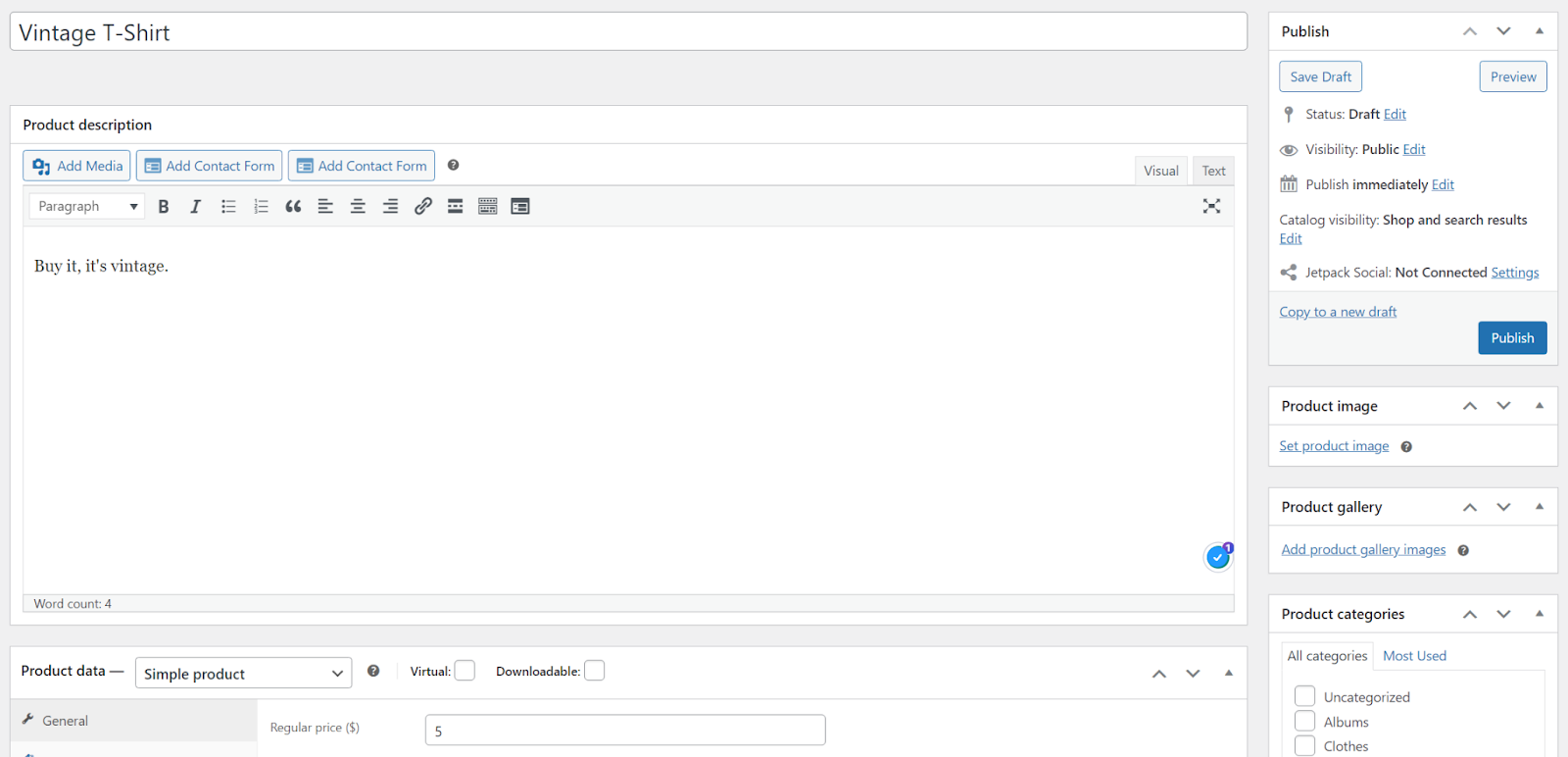Image resolution: width=1568 pixels, height=757 pixels.
Task: Edit the Visibility setting
Action: (1414, 150)
